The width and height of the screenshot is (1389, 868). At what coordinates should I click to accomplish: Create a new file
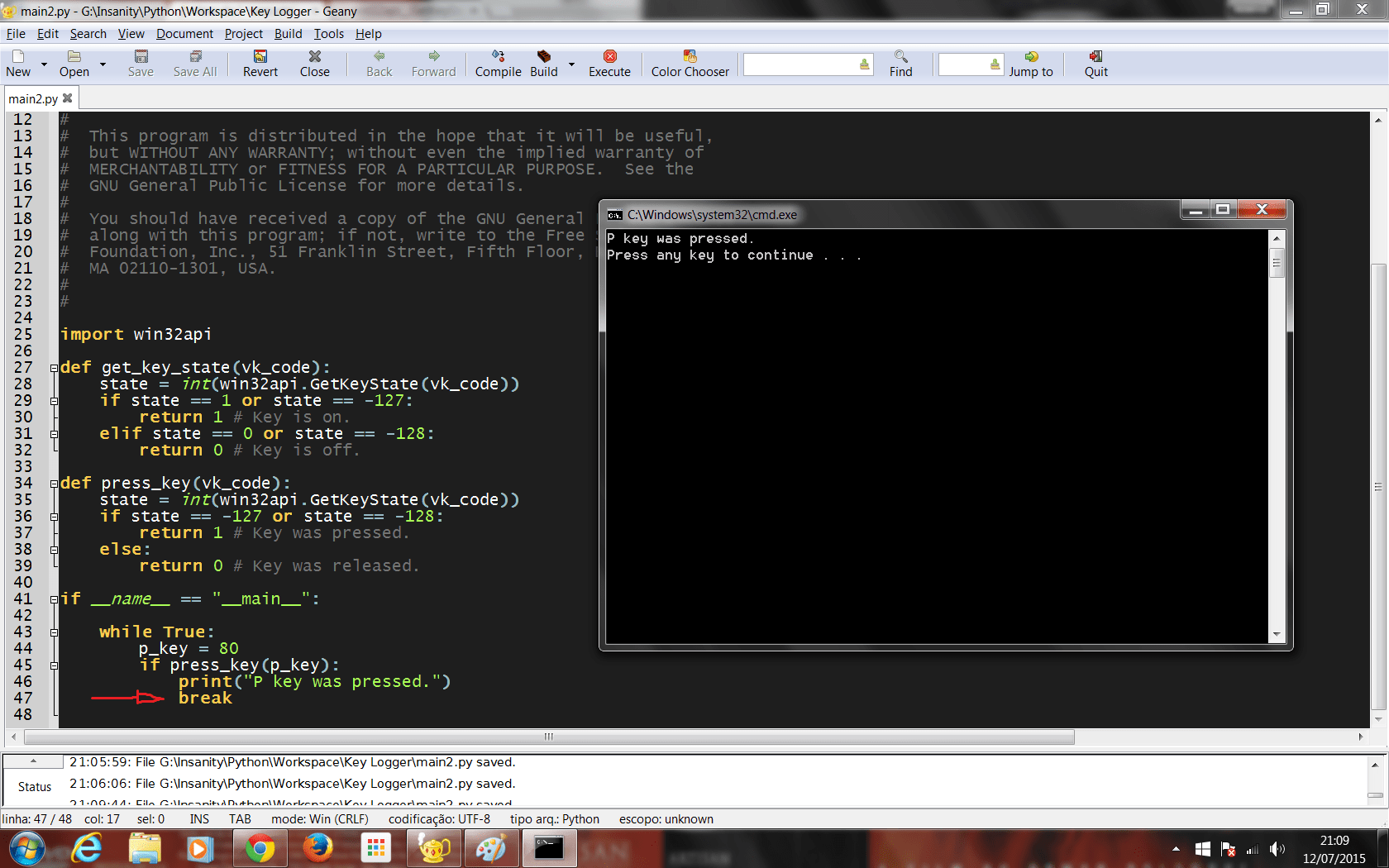pos(17,64)
